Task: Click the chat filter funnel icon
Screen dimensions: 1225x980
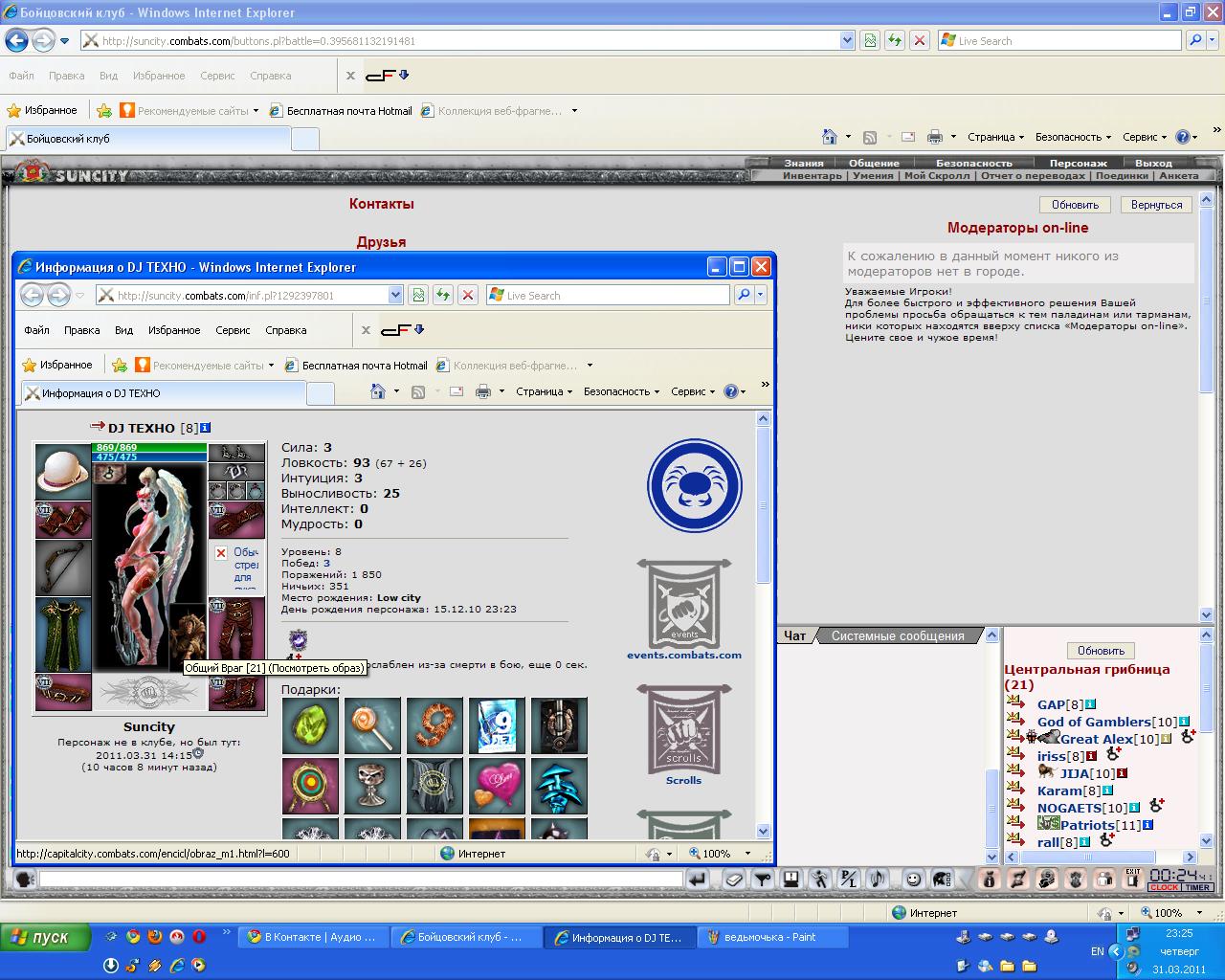Action: [x=763, y=880]
